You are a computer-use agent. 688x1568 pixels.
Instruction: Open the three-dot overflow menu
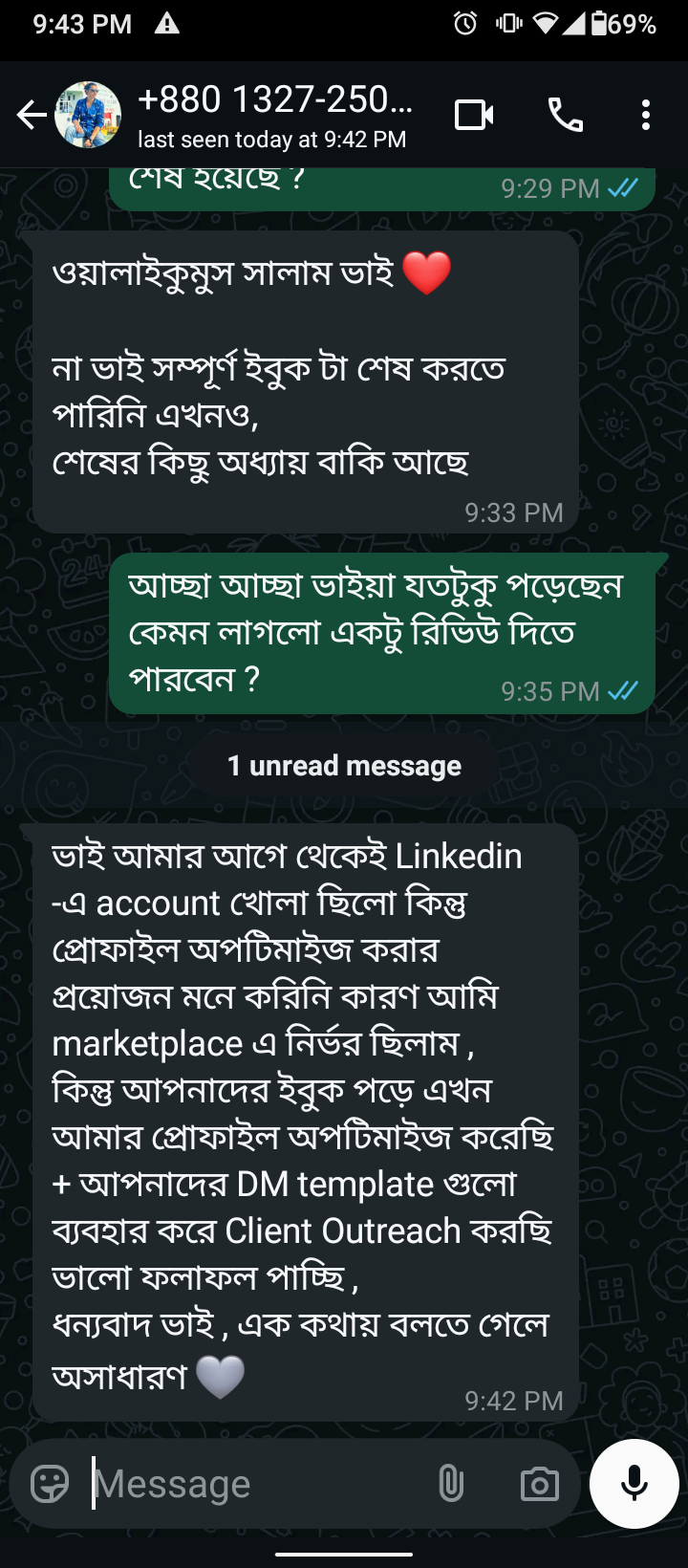coord(646,114)
